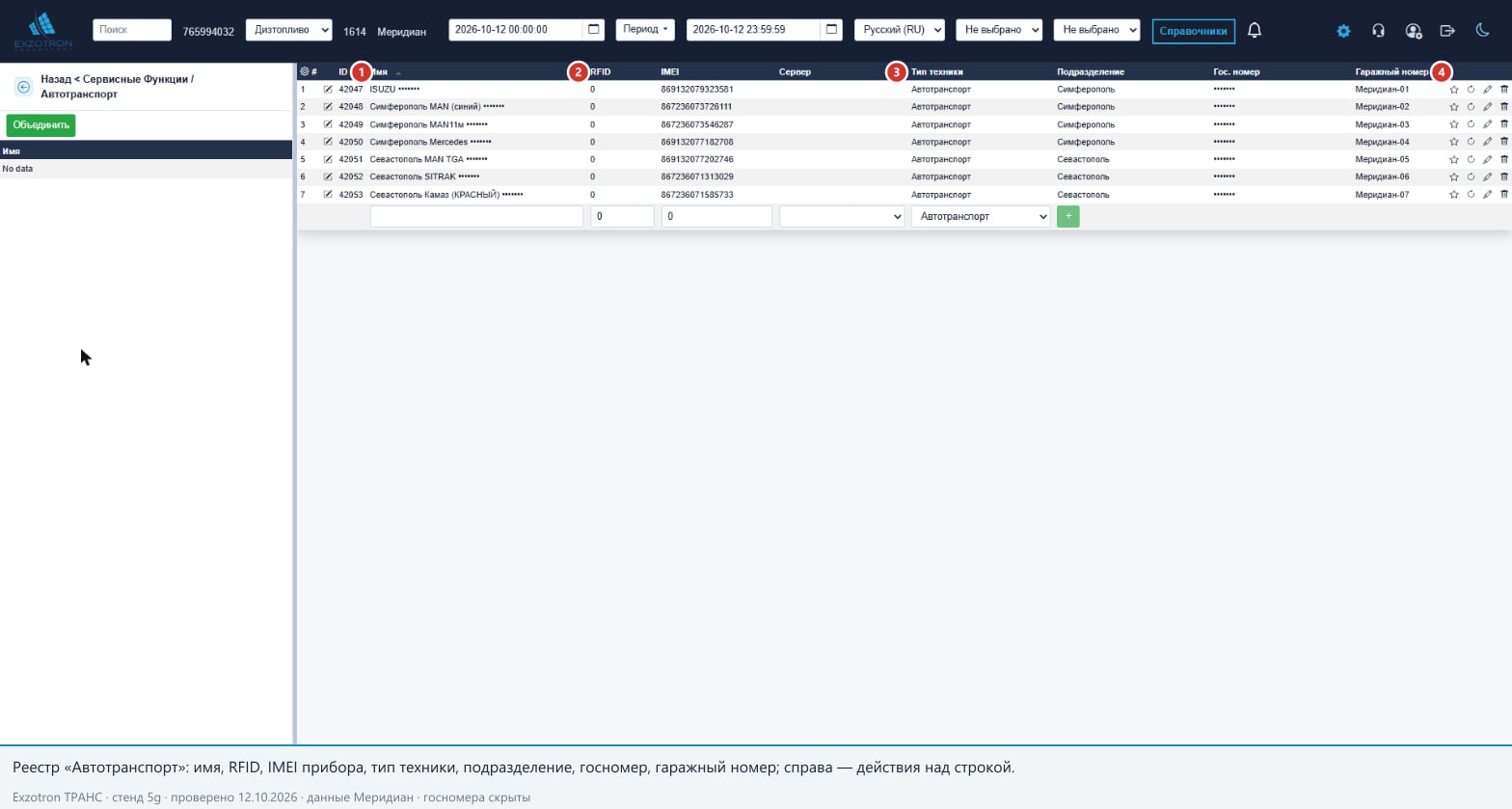Toggle dark mode with the moon icon
The width and height of the screenshot is (1512, 809).
pos(1482,30)
